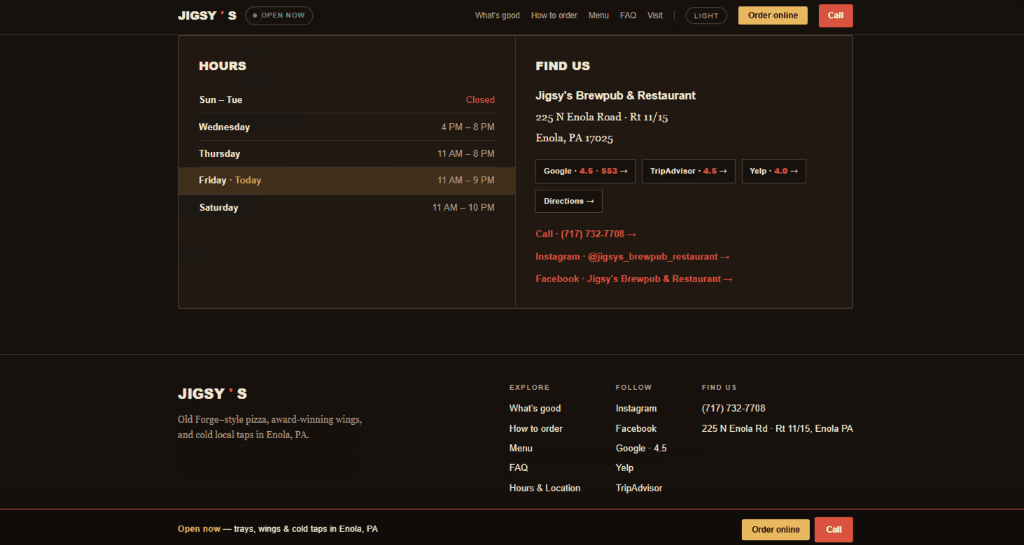Screen dimensions: 1024x545
Task: Click Open now text in bottom bar
Action: [x=199, y=529]
